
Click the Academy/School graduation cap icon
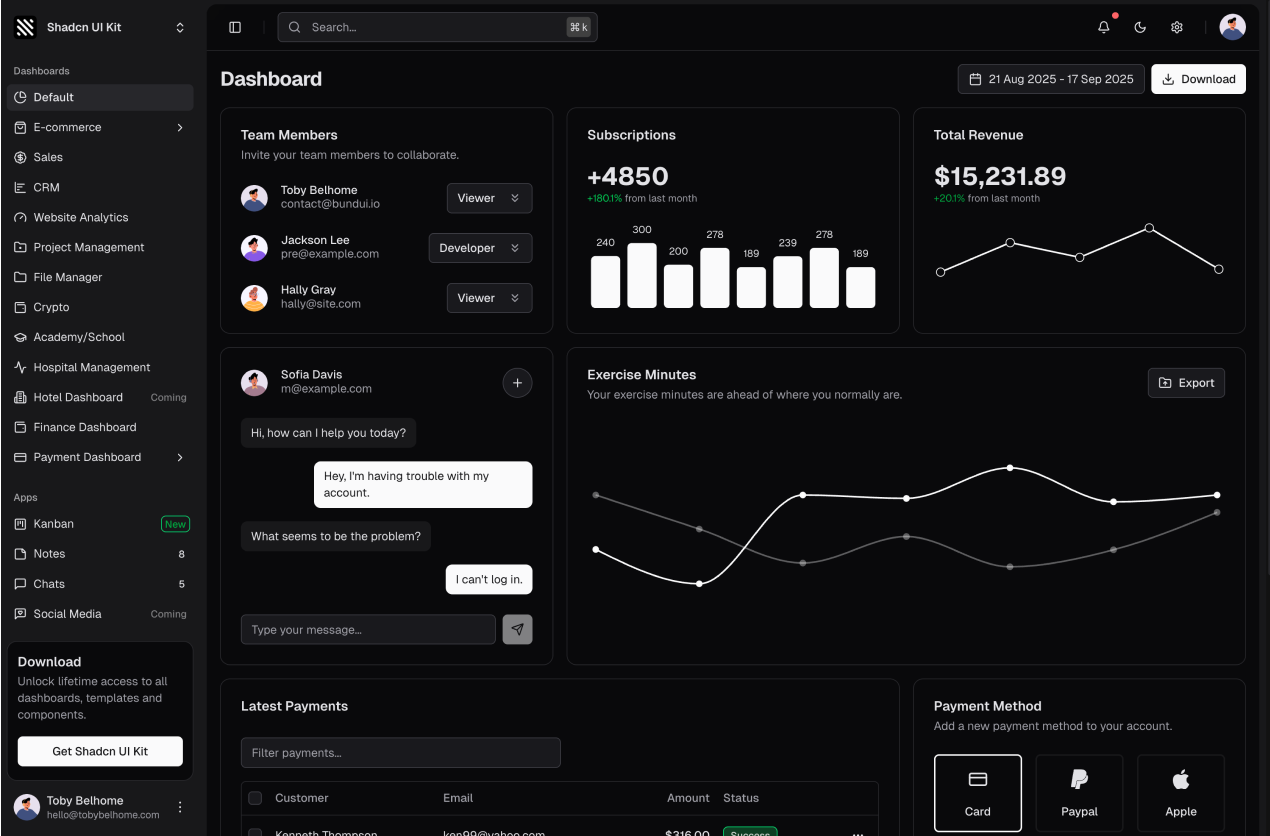pyautogui.click(x=20, y=337)
